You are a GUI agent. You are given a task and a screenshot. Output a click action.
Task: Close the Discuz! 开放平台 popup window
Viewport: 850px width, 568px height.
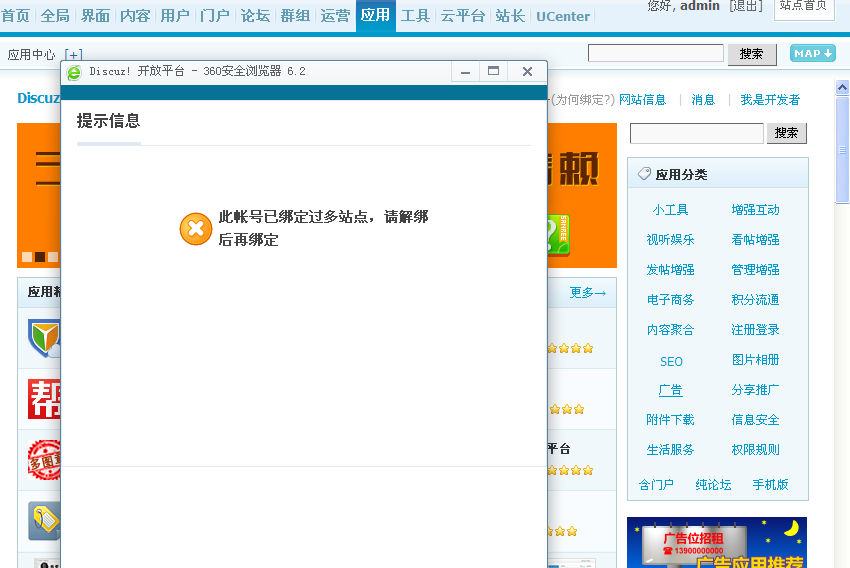[x=527, y=72]
